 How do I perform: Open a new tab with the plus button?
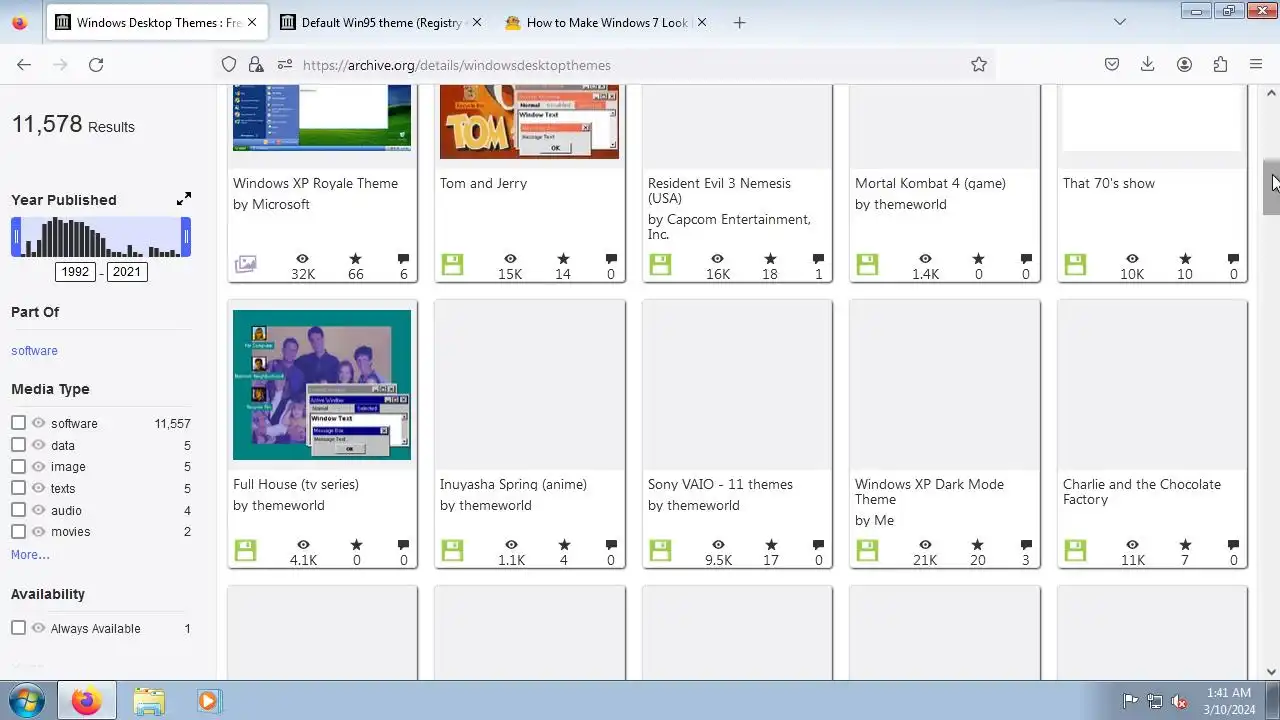(739, 22)
